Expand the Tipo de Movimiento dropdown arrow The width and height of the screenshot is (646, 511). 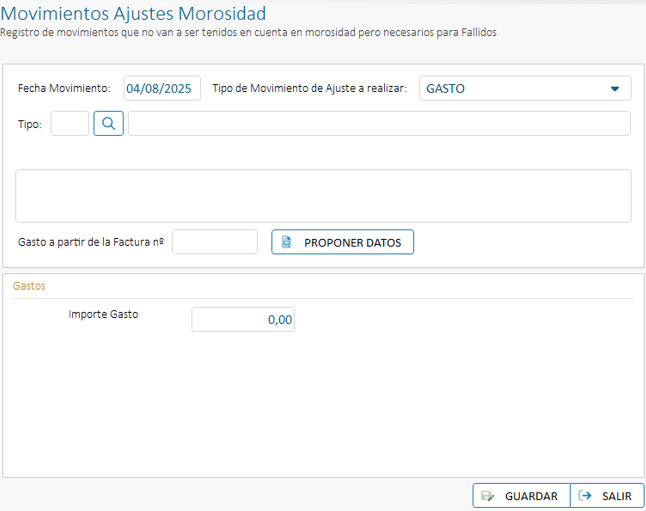point(615,88)
